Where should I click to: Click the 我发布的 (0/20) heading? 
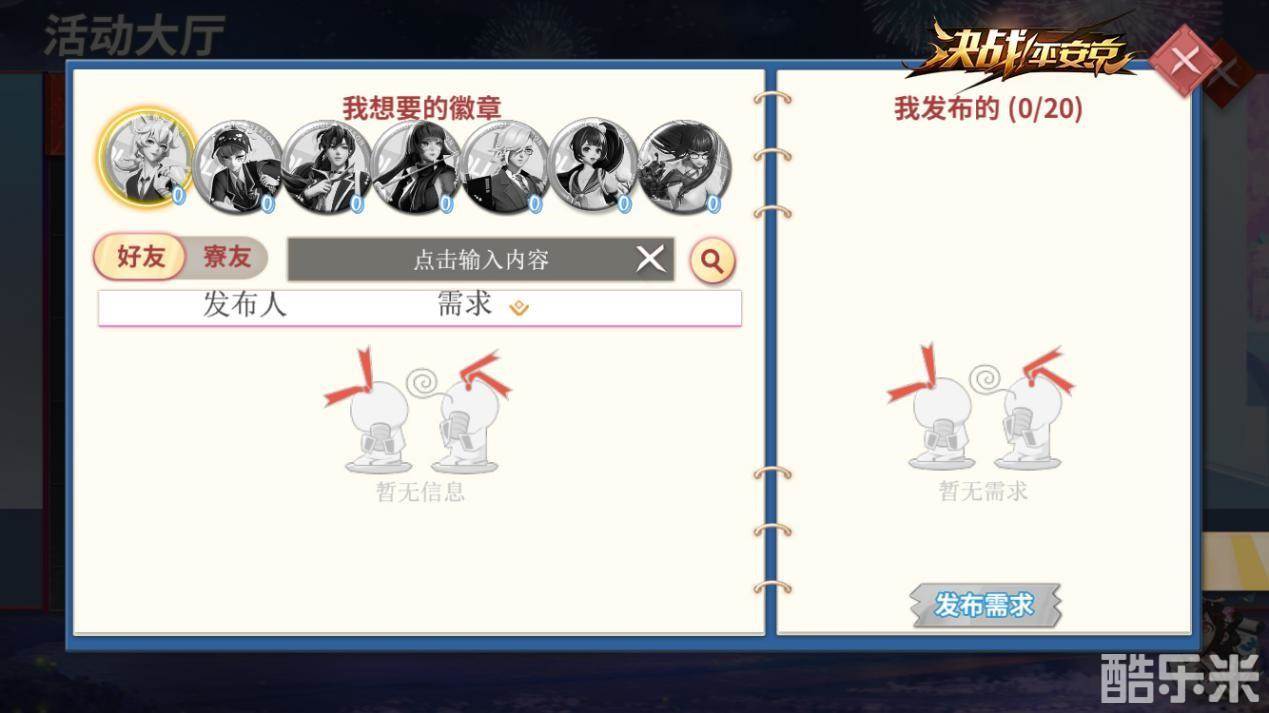988,108
